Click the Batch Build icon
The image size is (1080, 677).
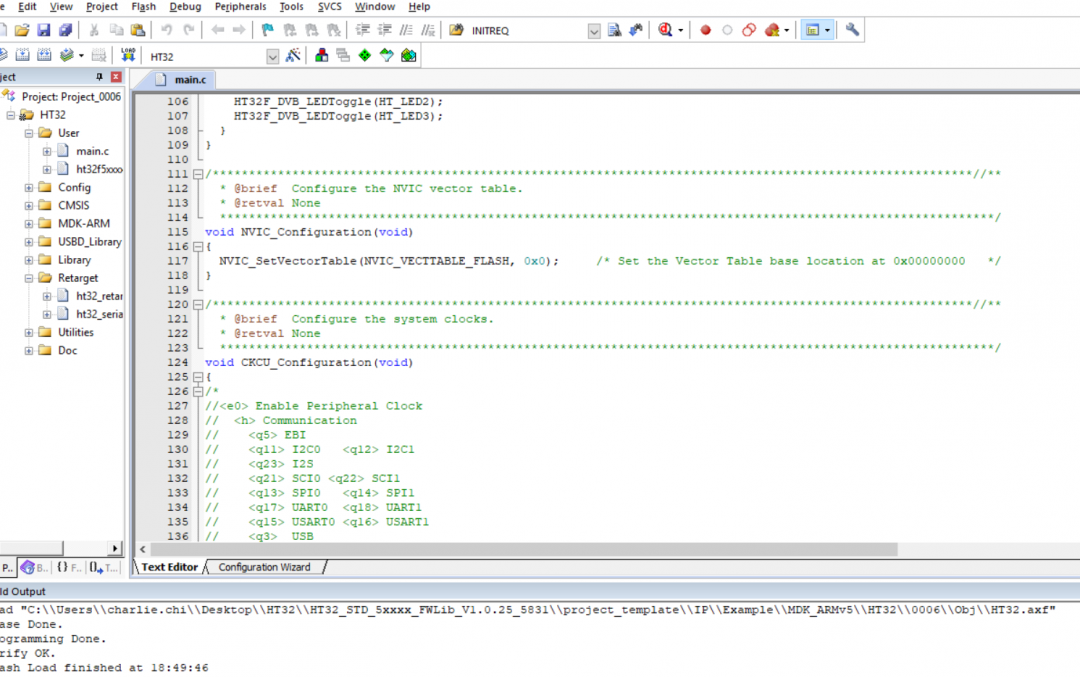pyautogui.click(x=67, y=56)
